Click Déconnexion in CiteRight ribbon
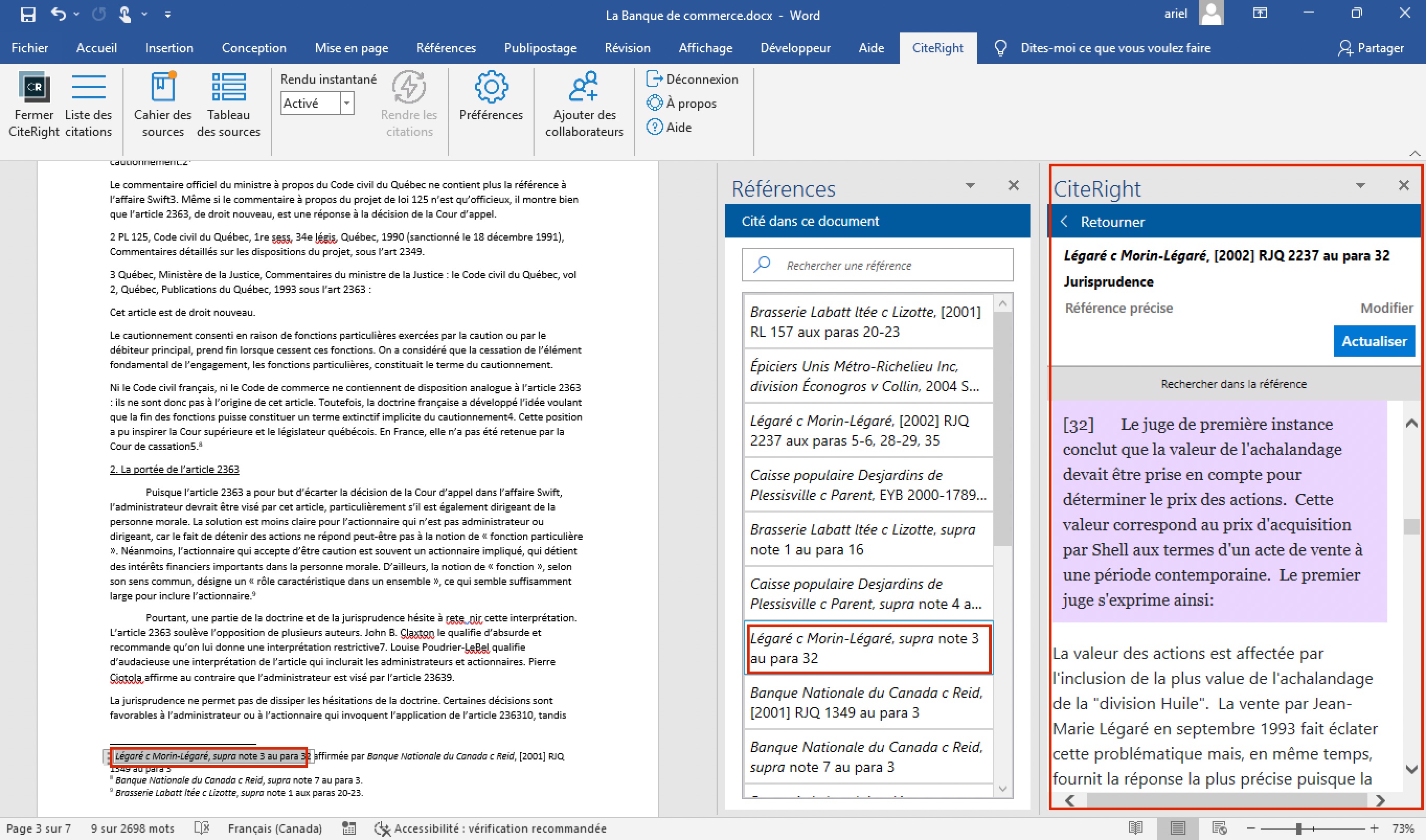Viewport: 1426px width, 840px height. coord(693,80)
